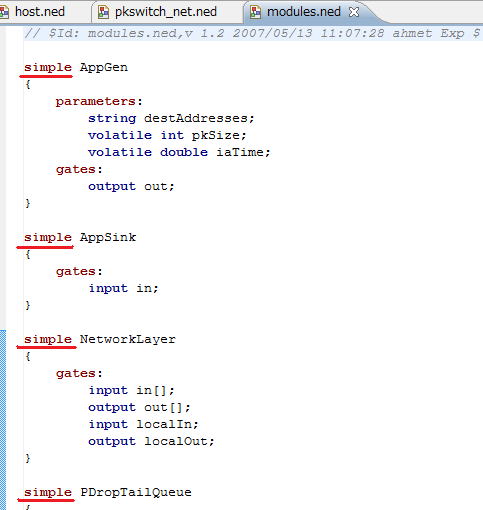Click the file icon on pkswitch_net.ned tab
The image size is (483, 510).
point(103,12)
